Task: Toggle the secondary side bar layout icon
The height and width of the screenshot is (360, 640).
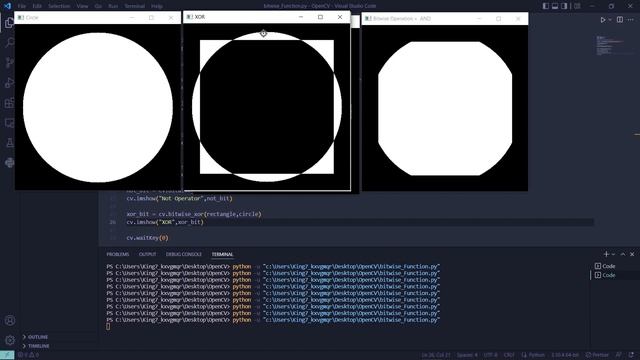Action: coord(564,6)
